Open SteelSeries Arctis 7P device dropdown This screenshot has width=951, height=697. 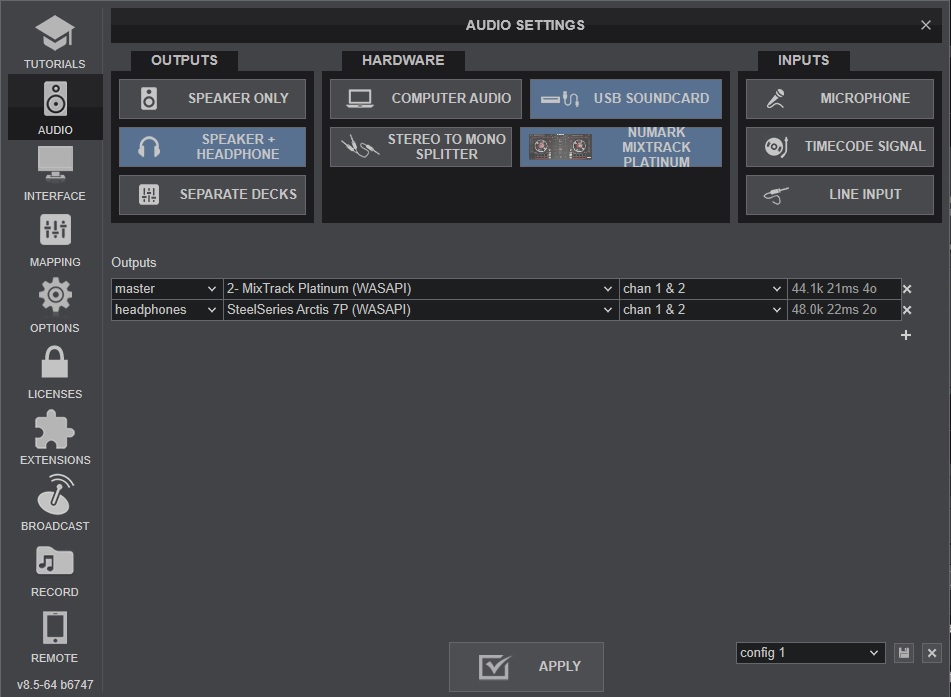tap(421, 309)
